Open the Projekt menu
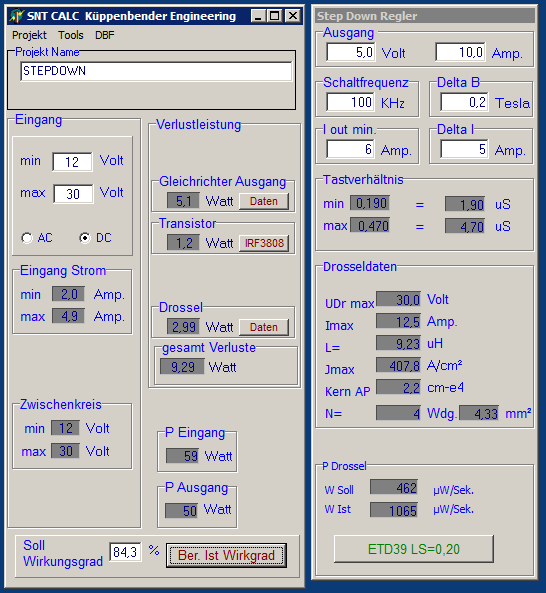The height and width of the screenshot is (593, 546). point(29,35)
